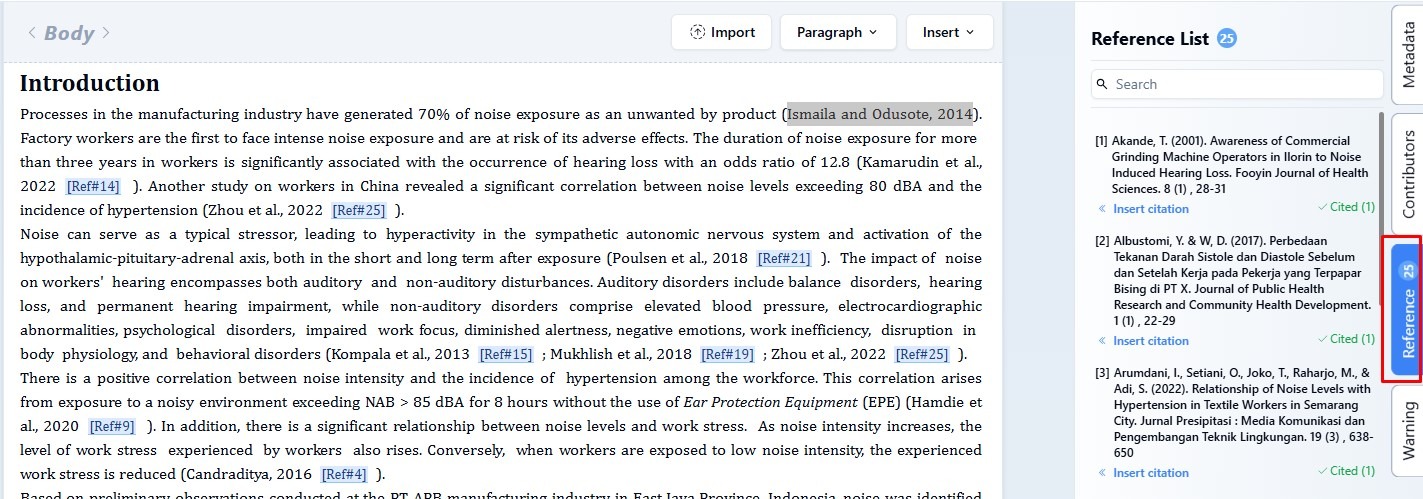The width and height of the screenshot is (1423, 499).
Task: Click the Import button
Action: pyautogui.click(x=721, y=32)
